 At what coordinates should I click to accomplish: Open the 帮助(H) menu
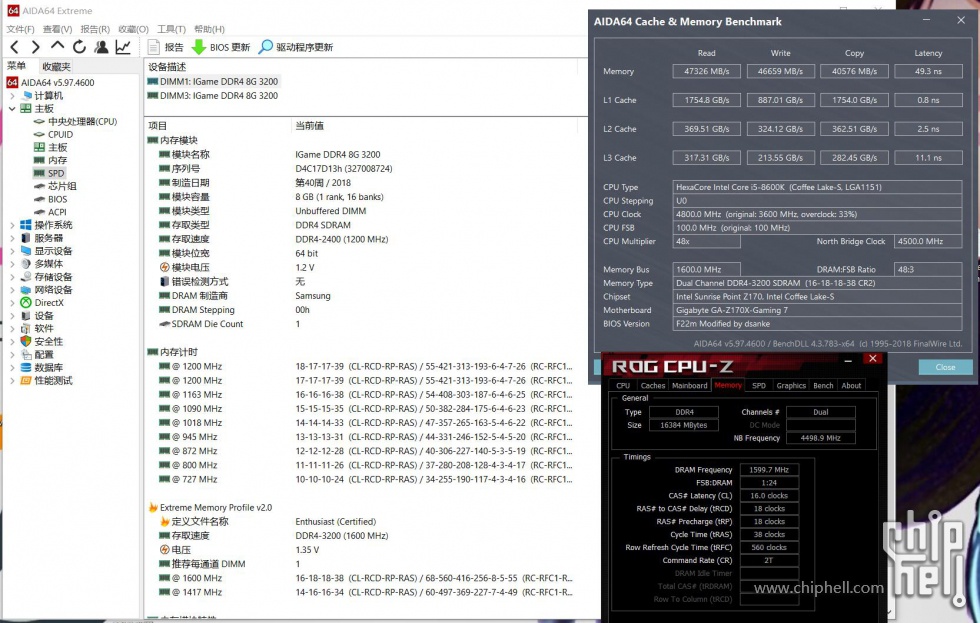209,29
